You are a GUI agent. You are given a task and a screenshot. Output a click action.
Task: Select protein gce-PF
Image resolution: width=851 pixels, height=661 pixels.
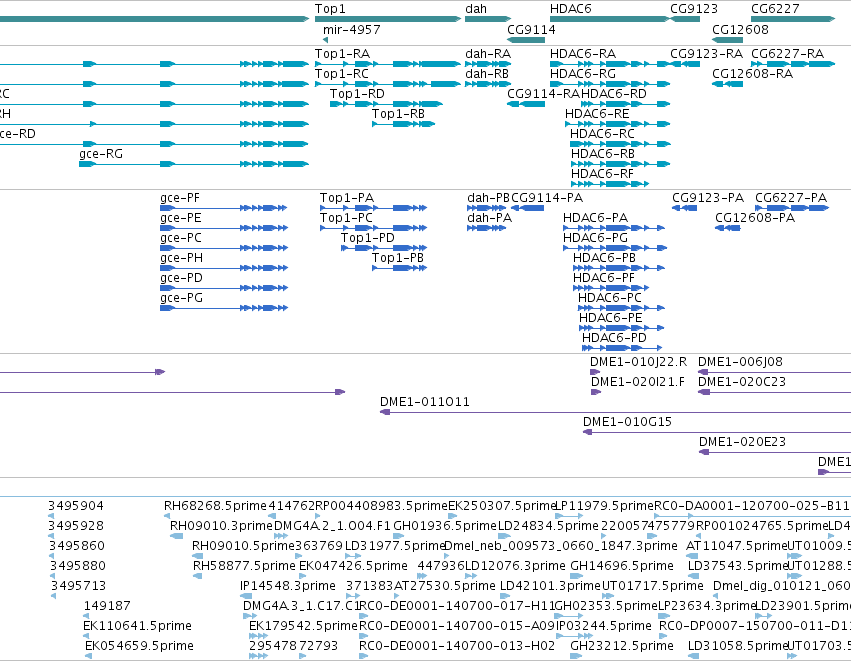point(224,208)
